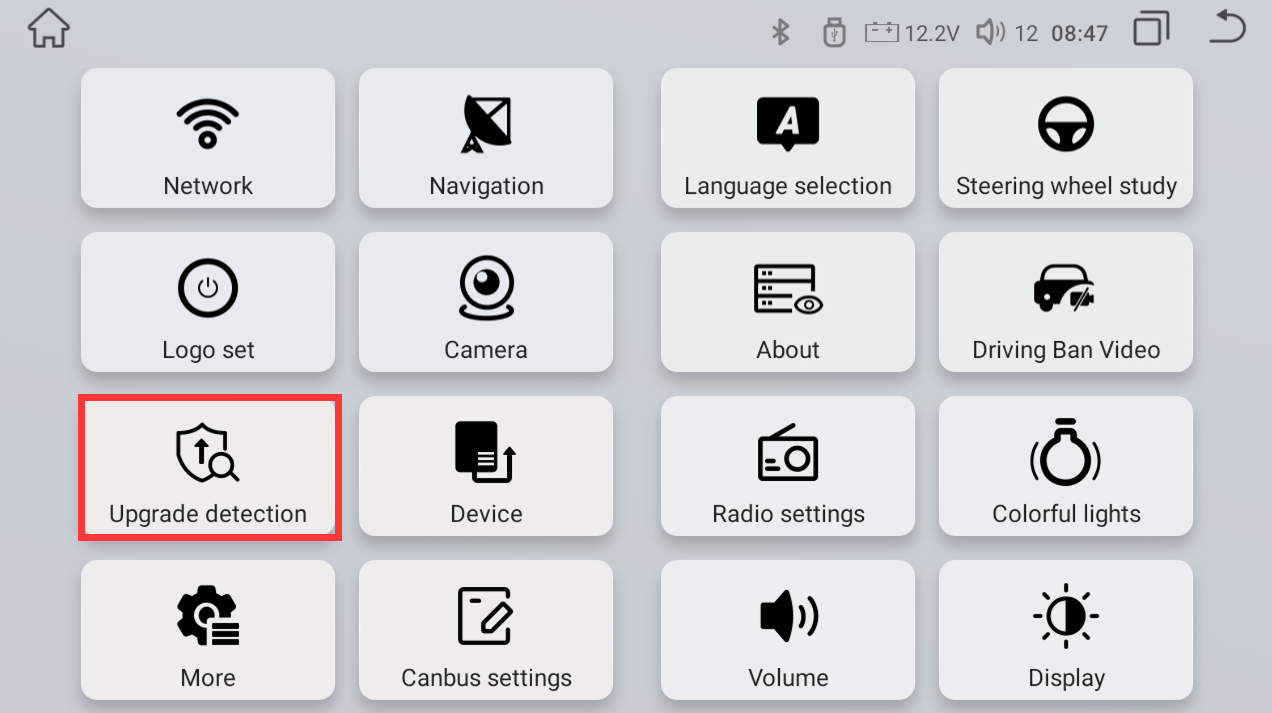Viewport: 1272px width, 713px height.
Task: Tap the Bluetooth status icon
Action: pyautogui.click(x=781, y=33)
